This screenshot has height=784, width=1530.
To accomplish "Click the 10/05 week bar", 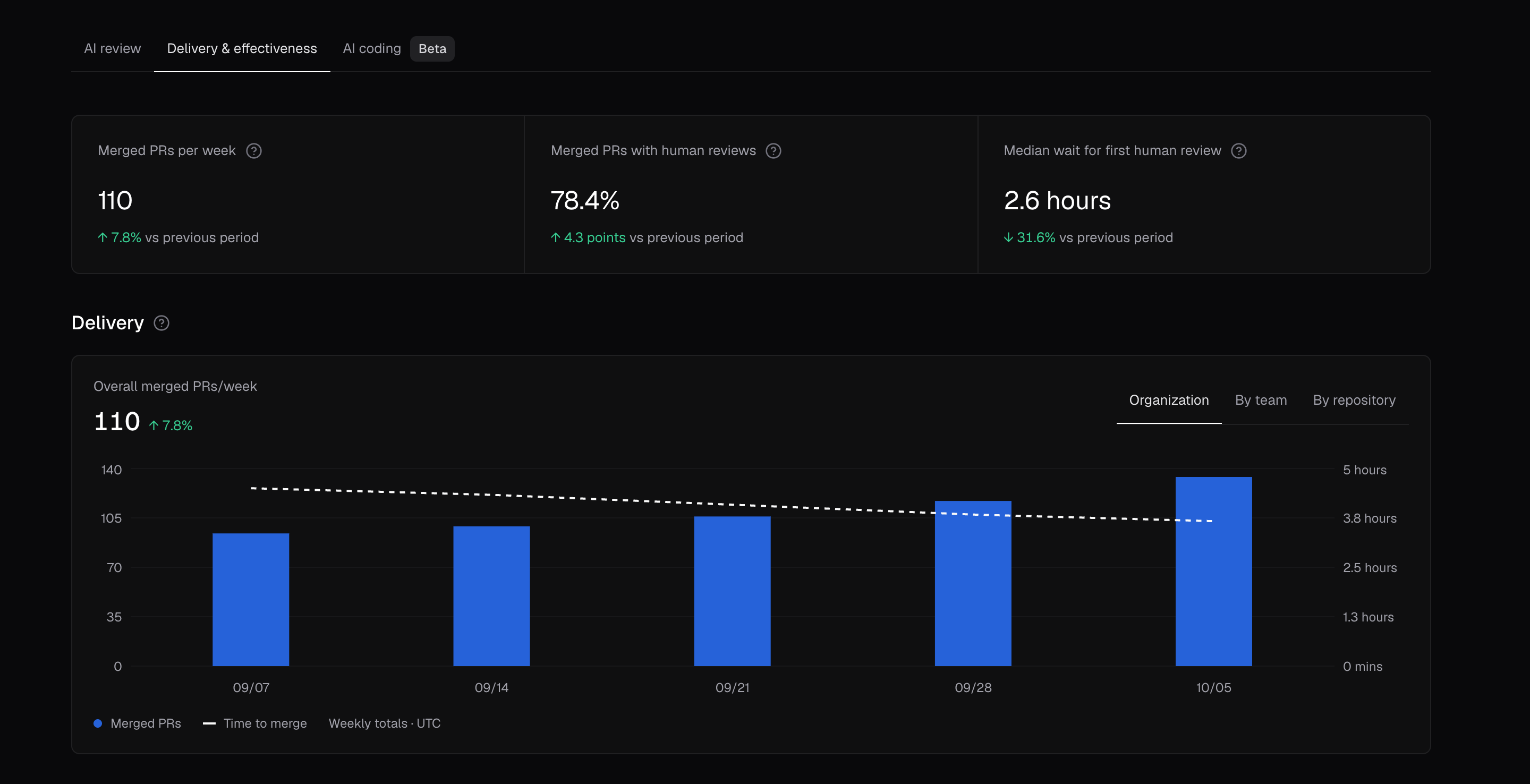I will pyautogui.click(x=1213, y=572).
